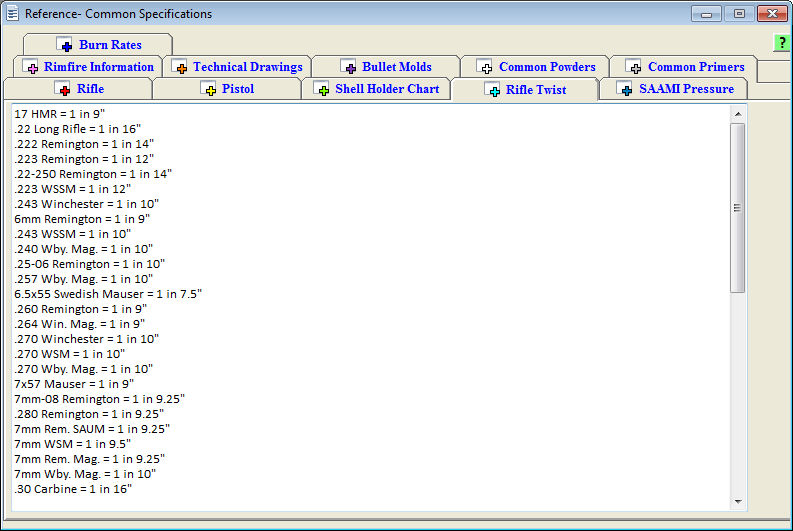Click the '.270 Winchester = 1 in 10"' line
This screenshot has width=793, height=531.
coord(86,339)
